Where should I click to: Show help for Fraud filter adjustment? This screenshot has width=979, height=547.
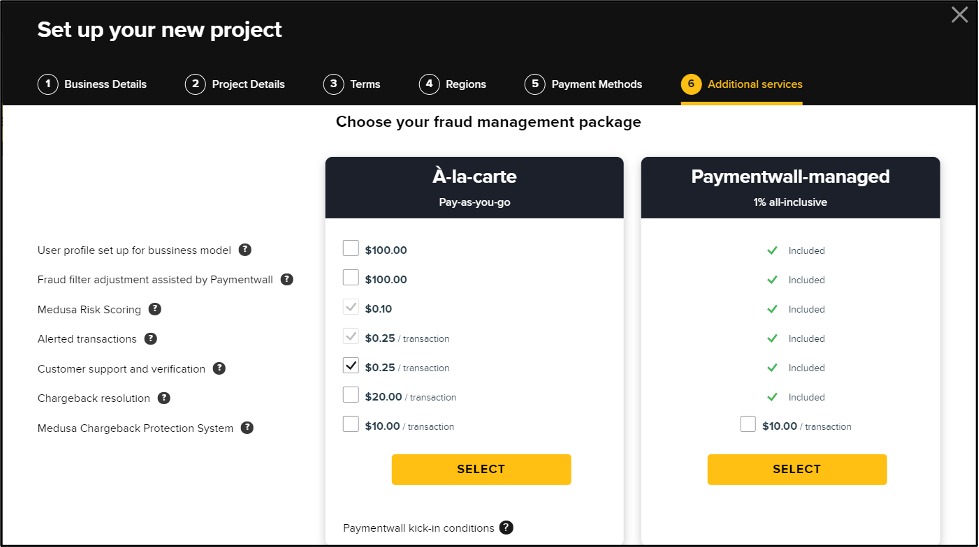click(287, 279)
